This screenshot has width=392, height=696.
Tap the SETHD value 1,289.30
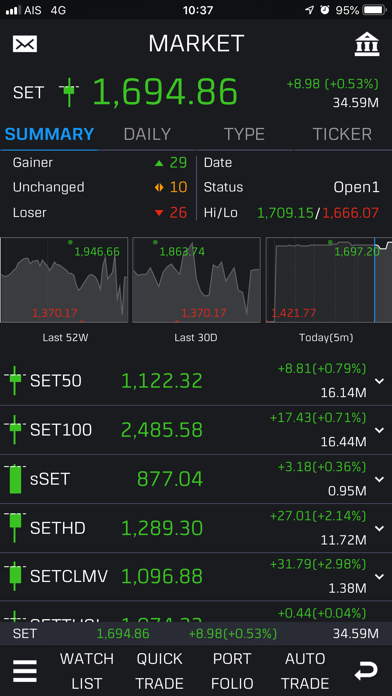(162, 528)
